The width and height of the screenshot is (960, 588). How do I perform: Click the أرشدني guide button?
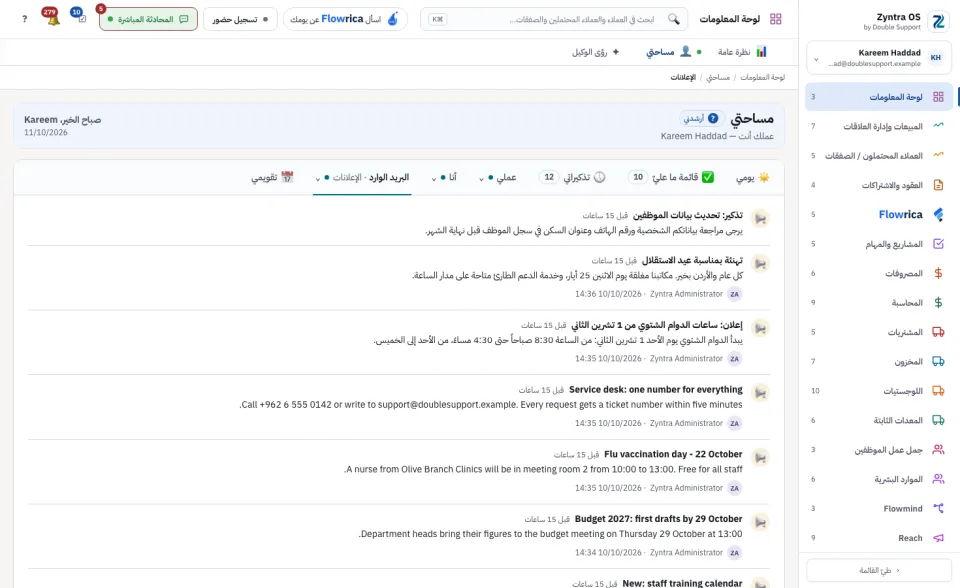point(702,118)
